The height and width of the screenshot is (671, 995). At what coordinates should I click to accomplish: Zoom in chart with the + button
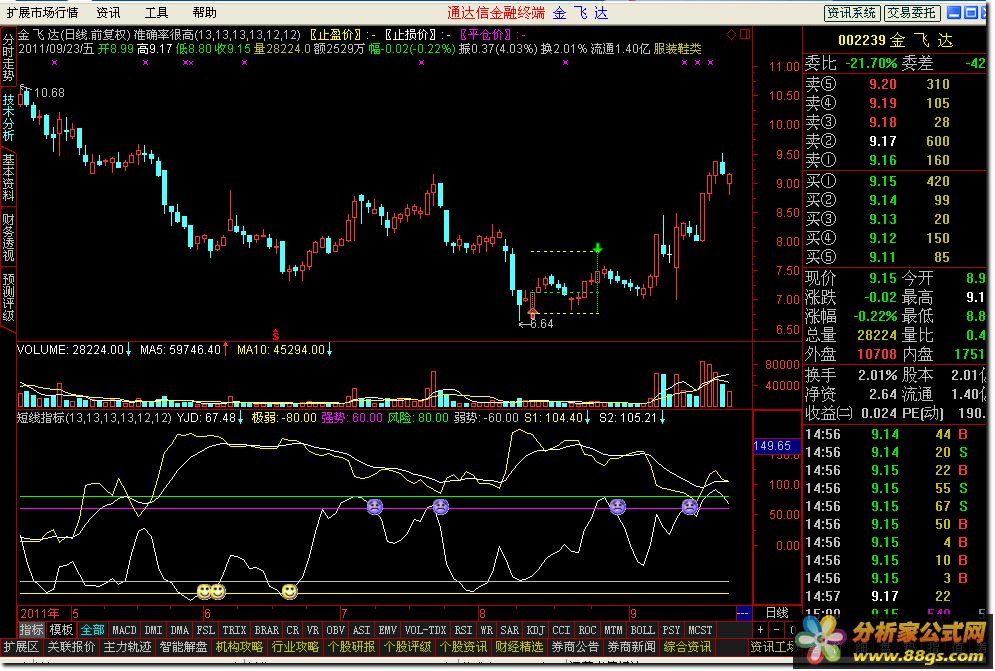760,630
